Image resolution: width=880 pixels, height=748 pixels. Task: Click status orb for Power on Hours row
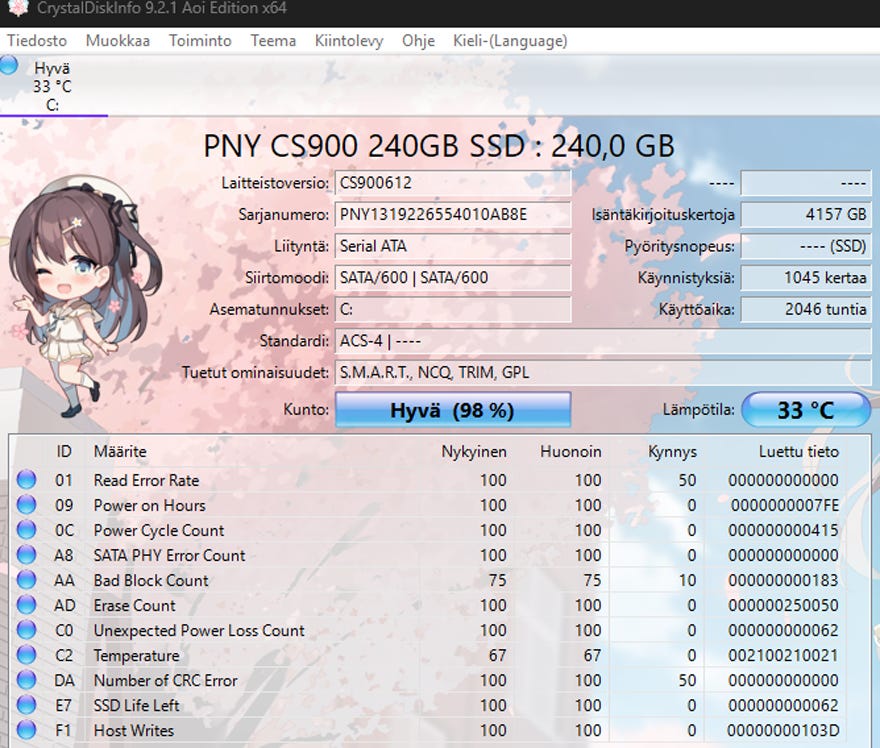coord(26,505)
